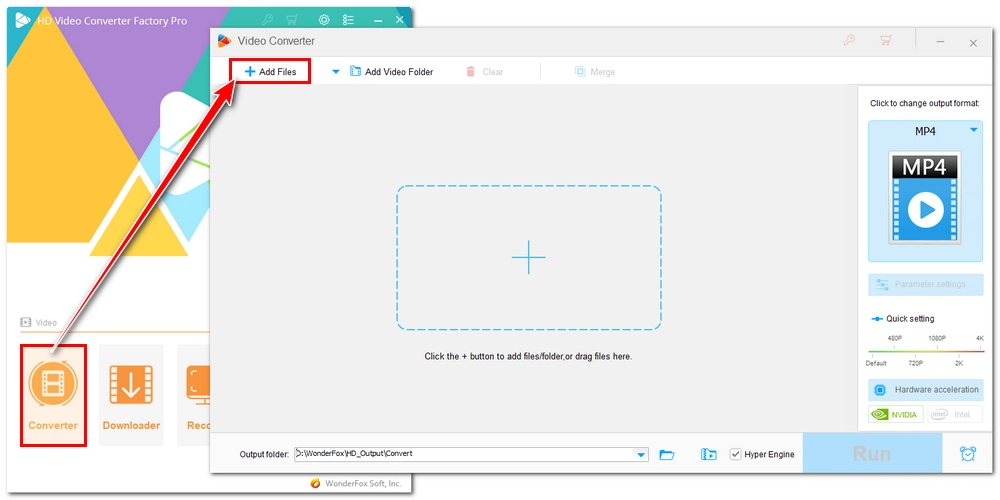Click the 1080P label on quick setting

coord(937,338)
